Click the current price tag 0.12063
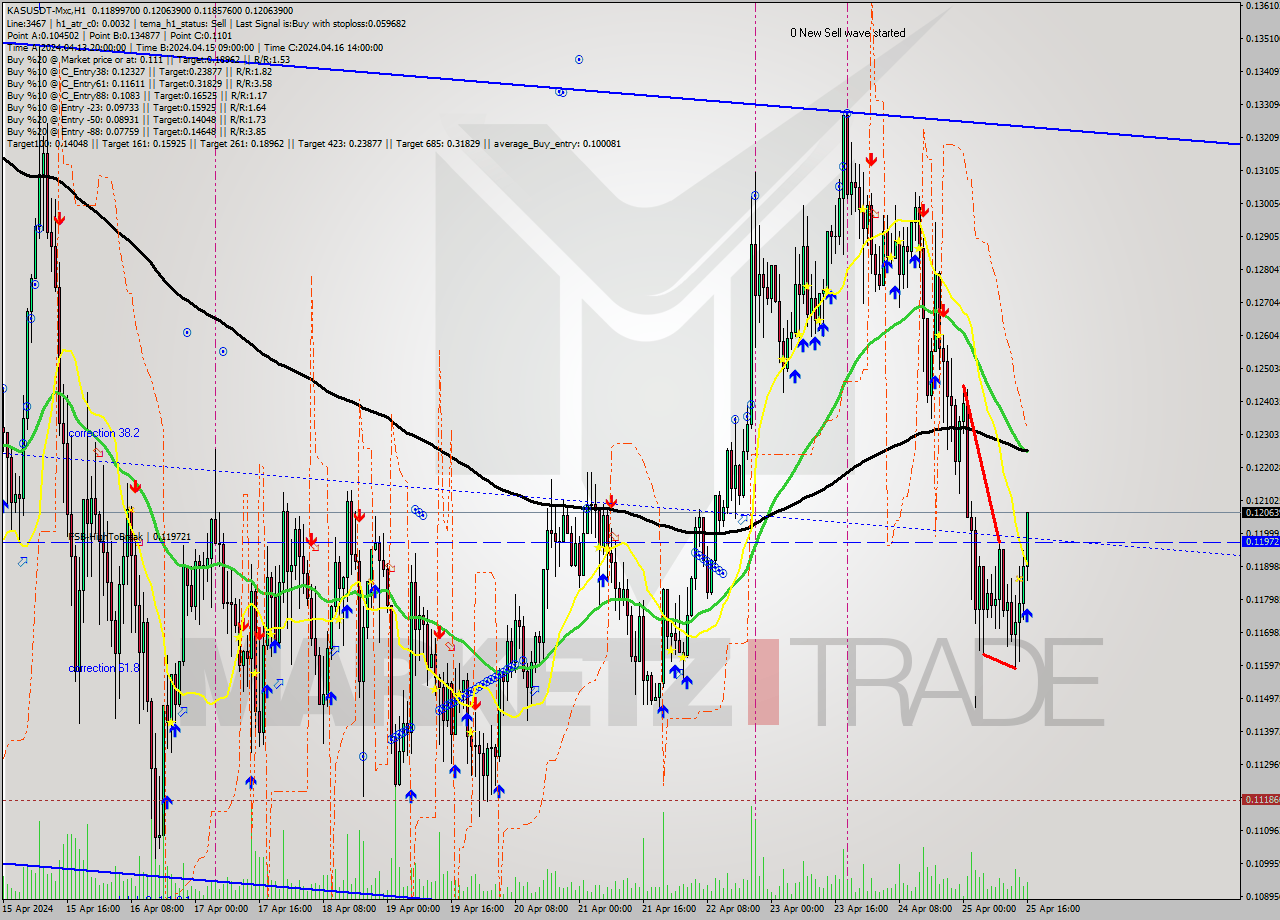Viewport: 1280px width, 920px height. point(1259,512)
